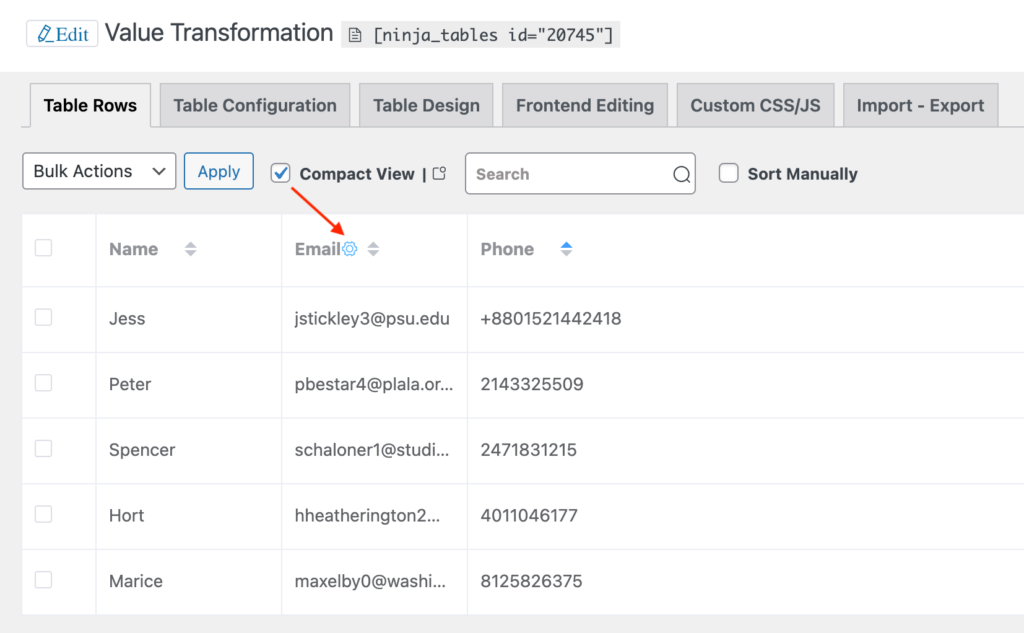Viewport: 1024px width, 633px height.
Task: Select the Jess row checkbox
Action: pos(43,317)
